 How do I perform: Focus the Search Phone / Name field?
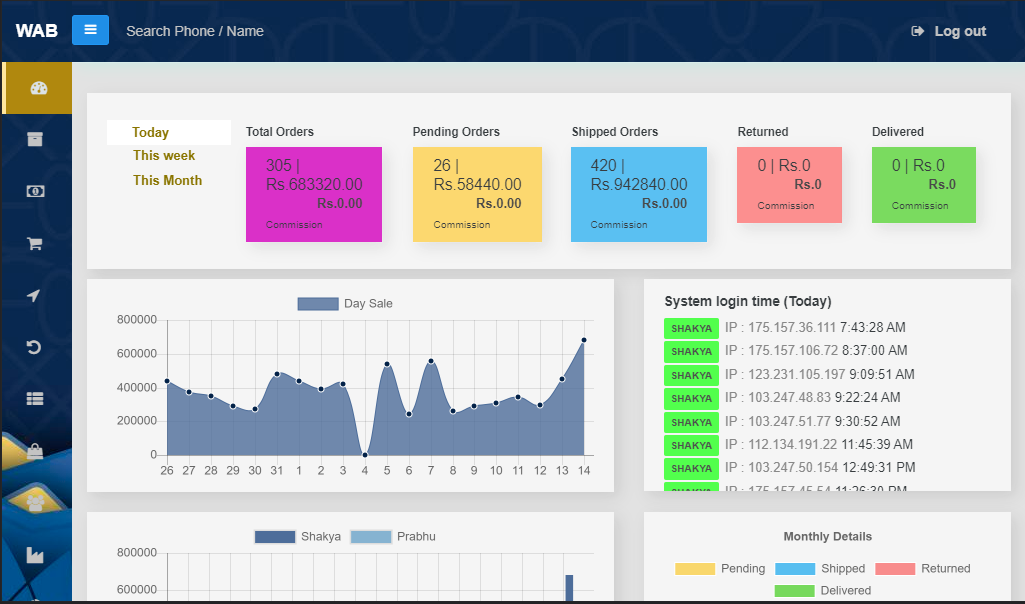[195, 31]
